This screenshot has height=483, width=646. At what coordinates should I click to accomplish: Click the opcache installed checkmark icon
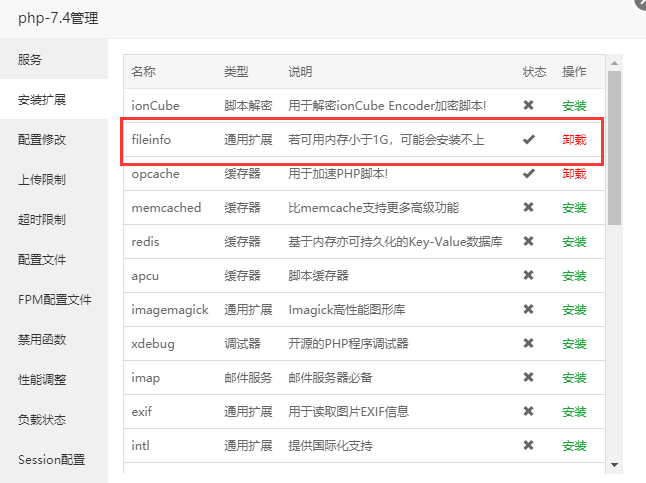(529, 174)
